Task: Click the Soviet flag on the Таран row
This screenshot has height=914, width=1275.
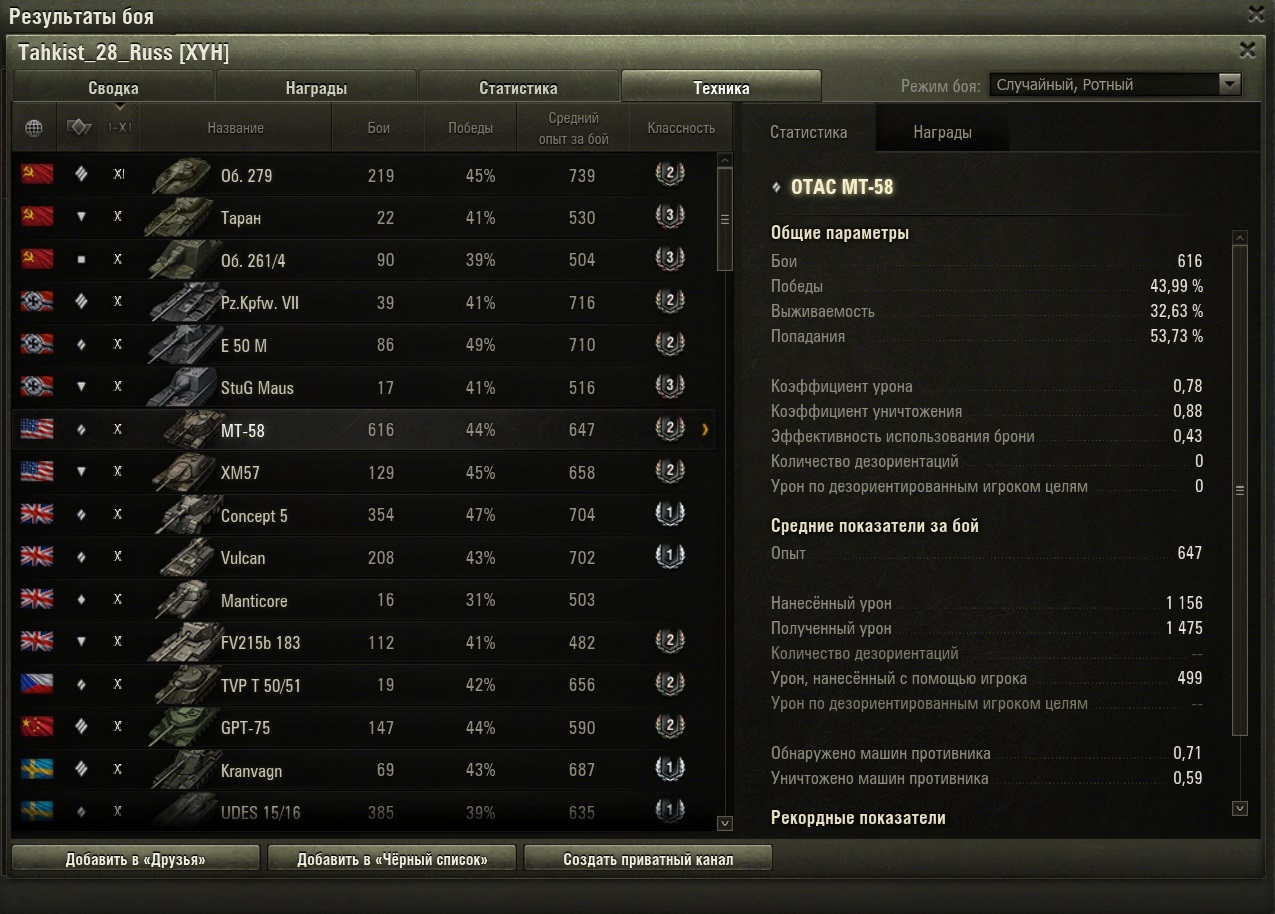Action: click(x=37, y=217)
